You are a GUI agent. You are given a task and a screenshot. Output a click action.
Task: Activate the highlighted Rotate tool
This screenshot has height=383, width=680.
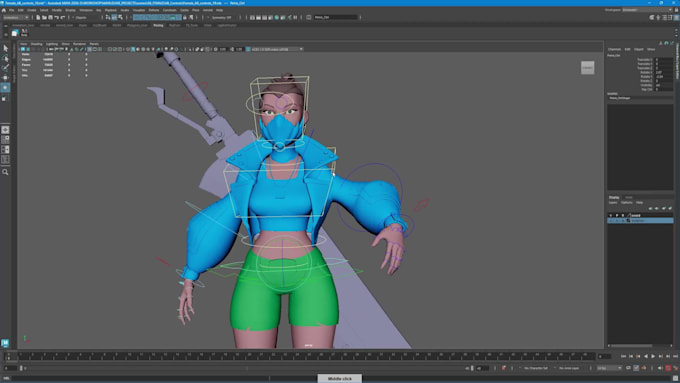(5, 88)
